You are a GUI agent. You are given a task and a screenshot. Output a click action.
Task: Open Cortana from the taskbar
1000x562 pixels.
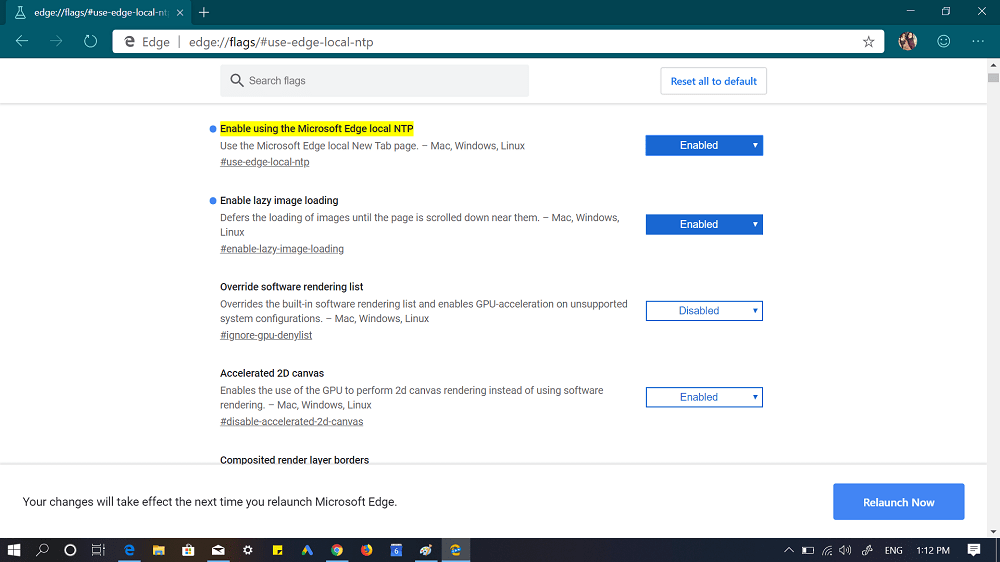click(70, 550)
